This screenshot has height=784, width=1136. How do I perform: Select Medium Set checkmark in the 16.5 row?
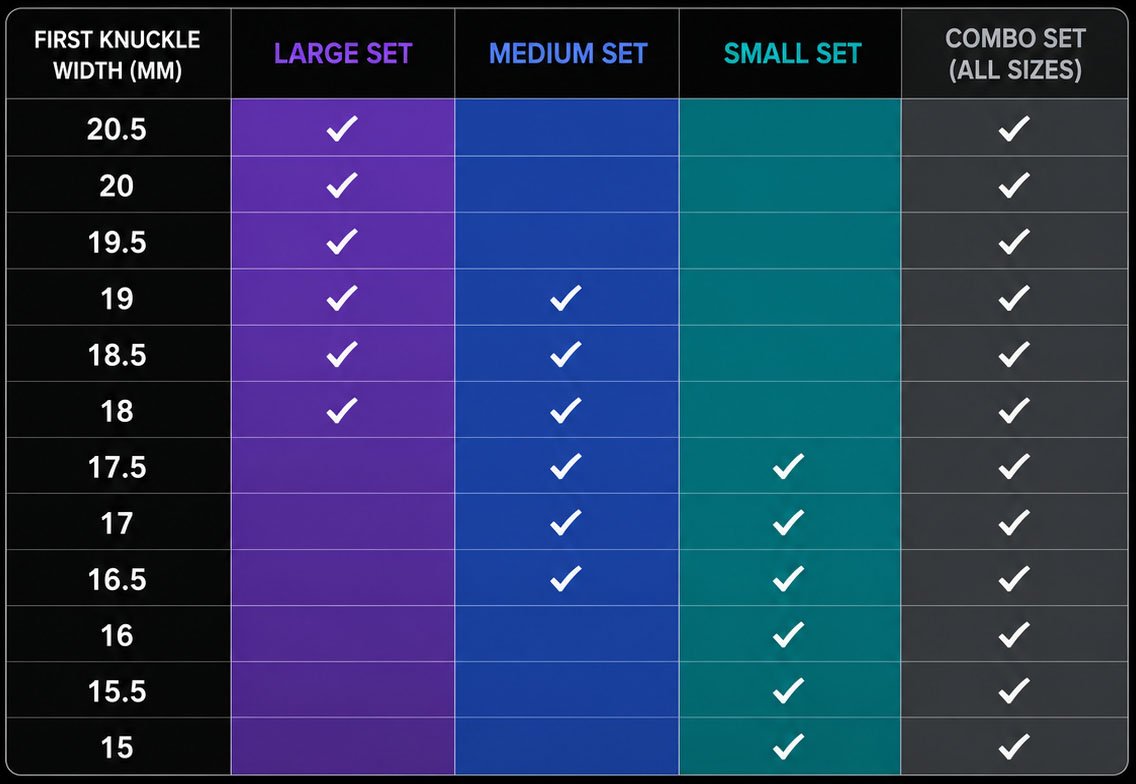click(x=566, y=578)
